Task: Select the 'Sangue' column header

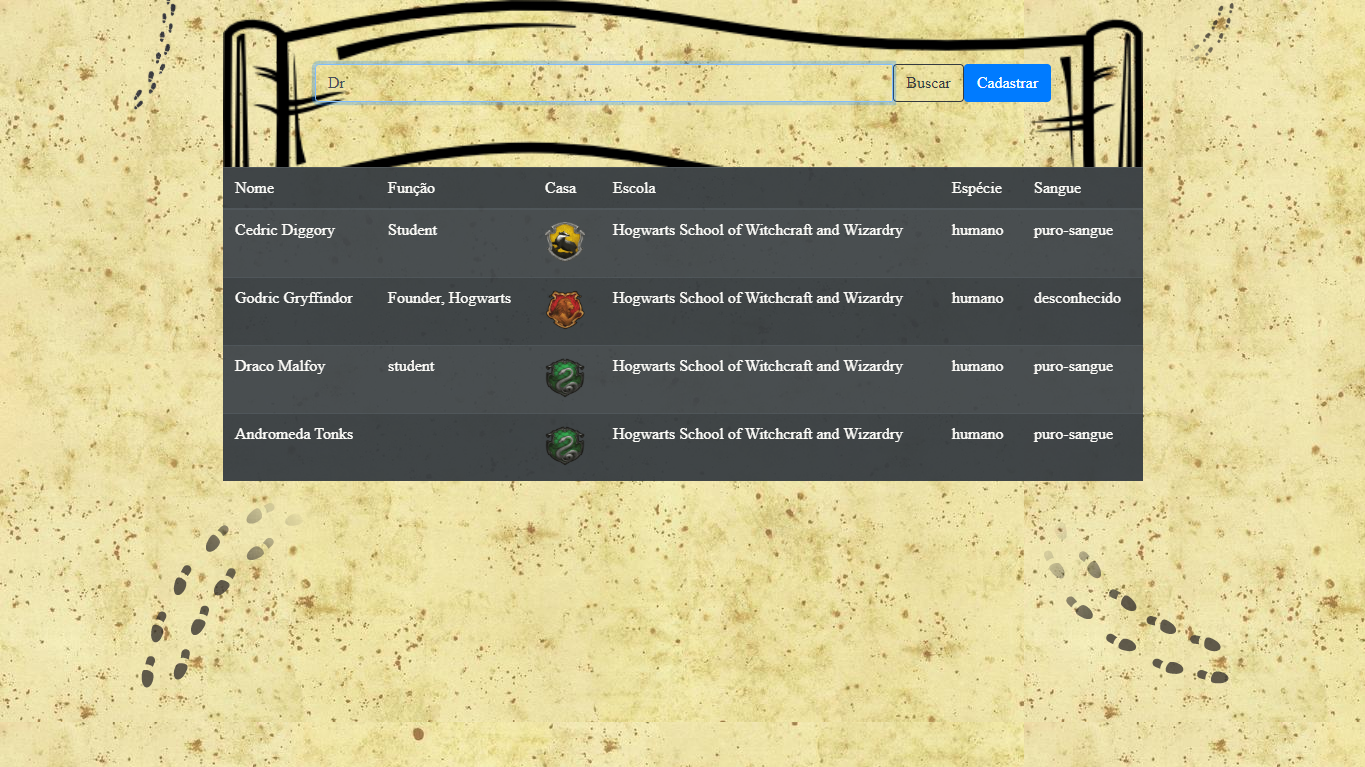Action: pos(1057,188)
